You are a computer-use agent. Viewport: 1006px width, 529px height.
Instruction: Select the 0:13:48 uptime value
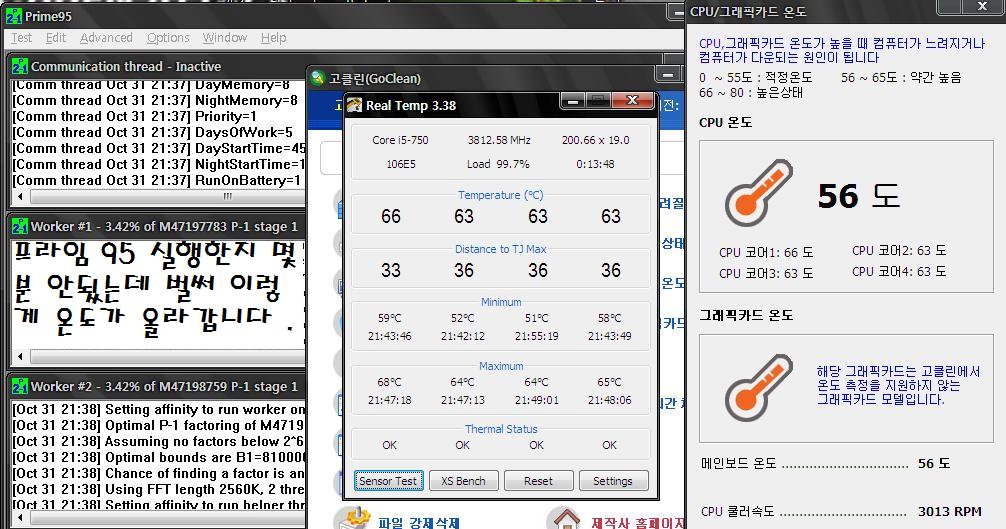(595, 164)
